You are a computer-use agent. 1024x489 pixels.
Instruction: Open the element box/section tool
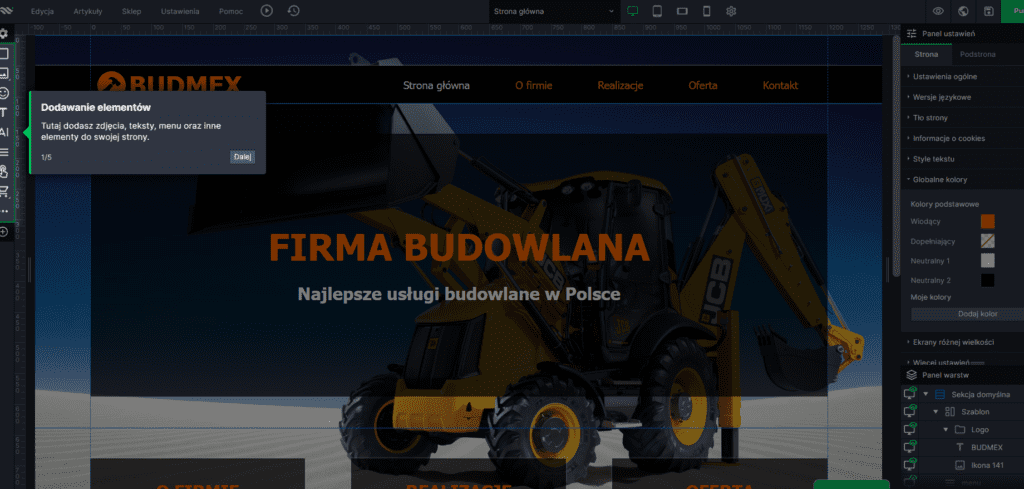[4, 54]
